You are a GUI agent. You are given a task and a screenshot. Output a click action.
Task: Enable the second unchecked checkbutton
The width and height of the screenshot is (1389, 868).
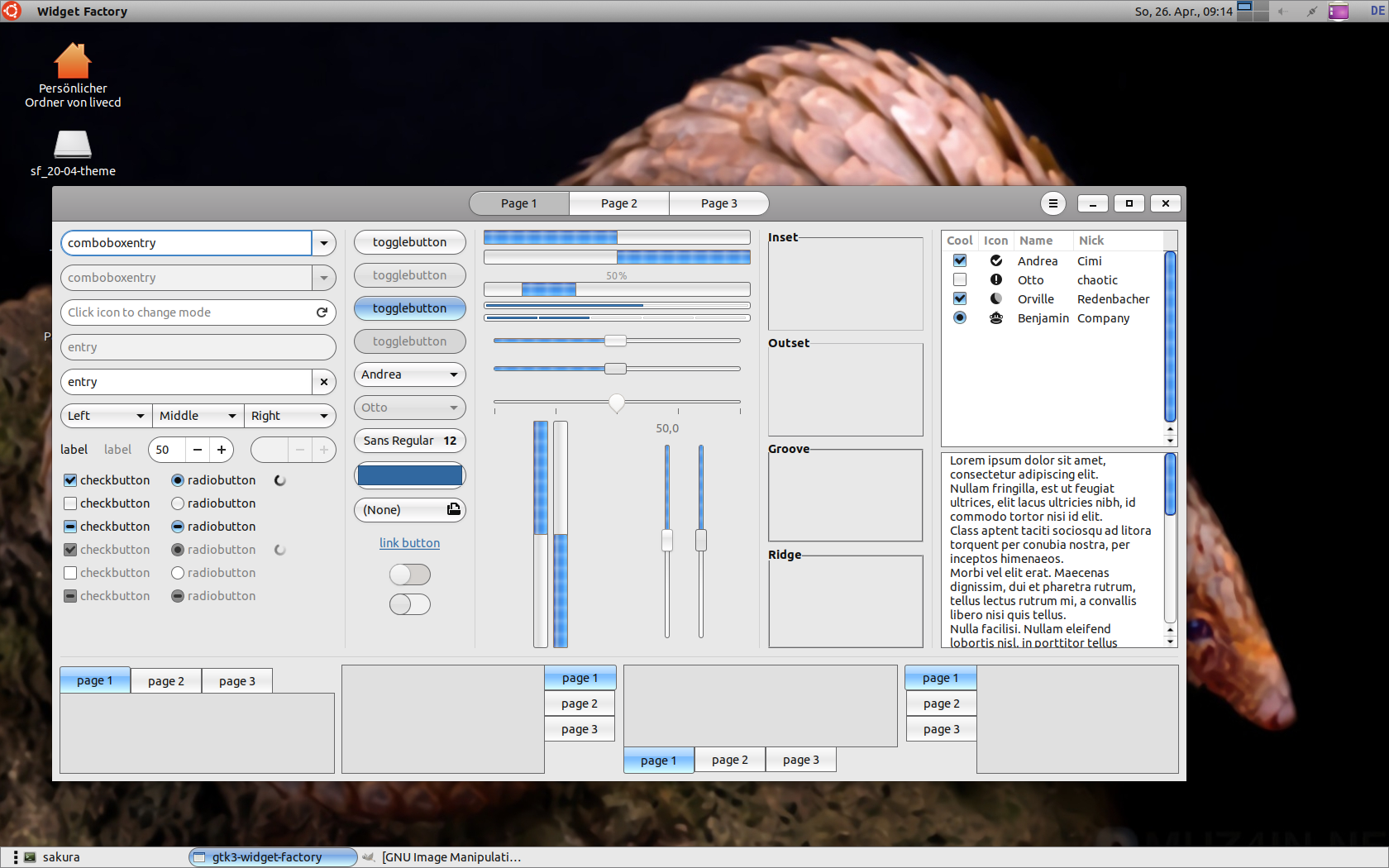[70, 503]
